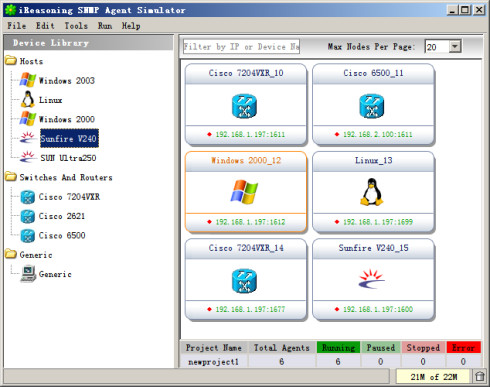
Task: Click status dot beside 192.168.2.100:1611
Action: [337, 134]
